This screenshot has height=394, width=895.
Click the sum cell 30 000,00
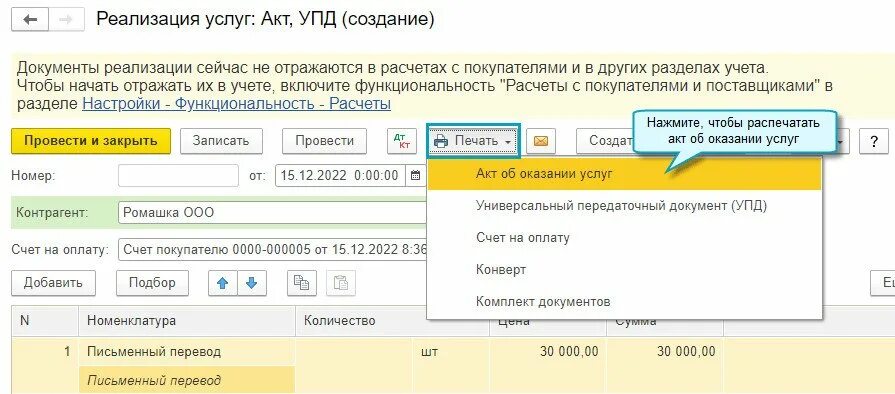(x=665, y=352)
